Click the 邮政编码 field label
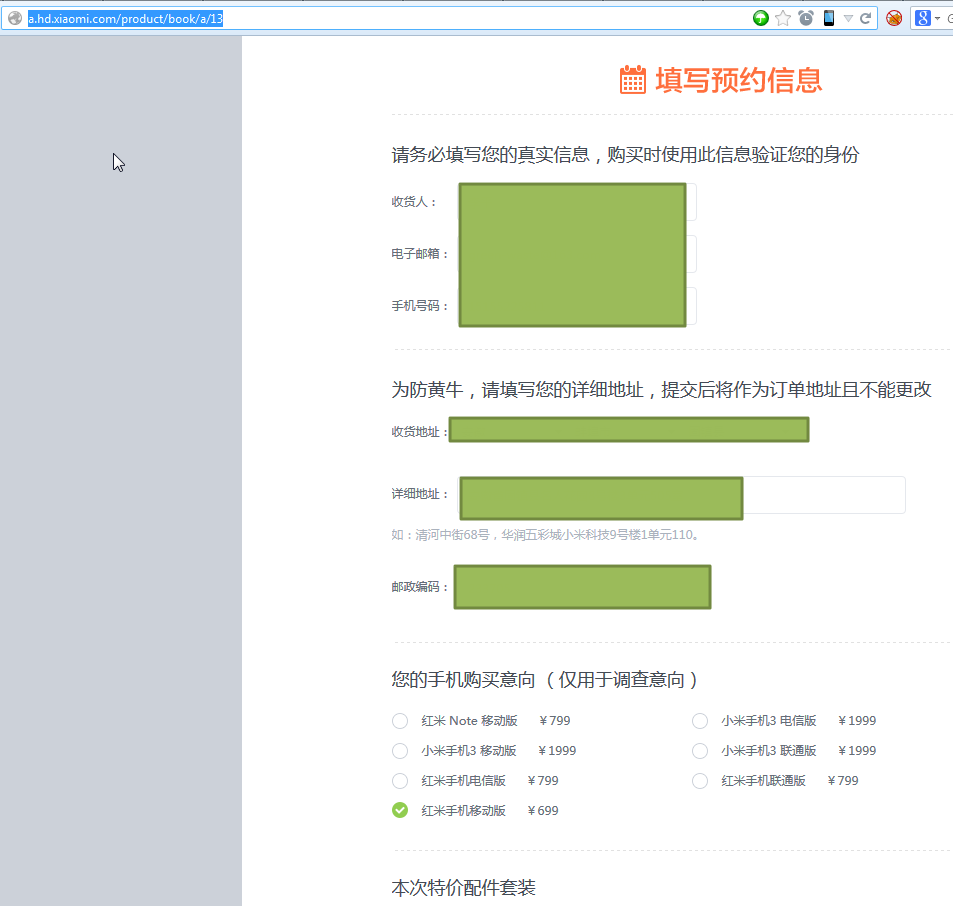Image resolution: width=953 pixels, height=906 pixels. click(x=419, y=586)
